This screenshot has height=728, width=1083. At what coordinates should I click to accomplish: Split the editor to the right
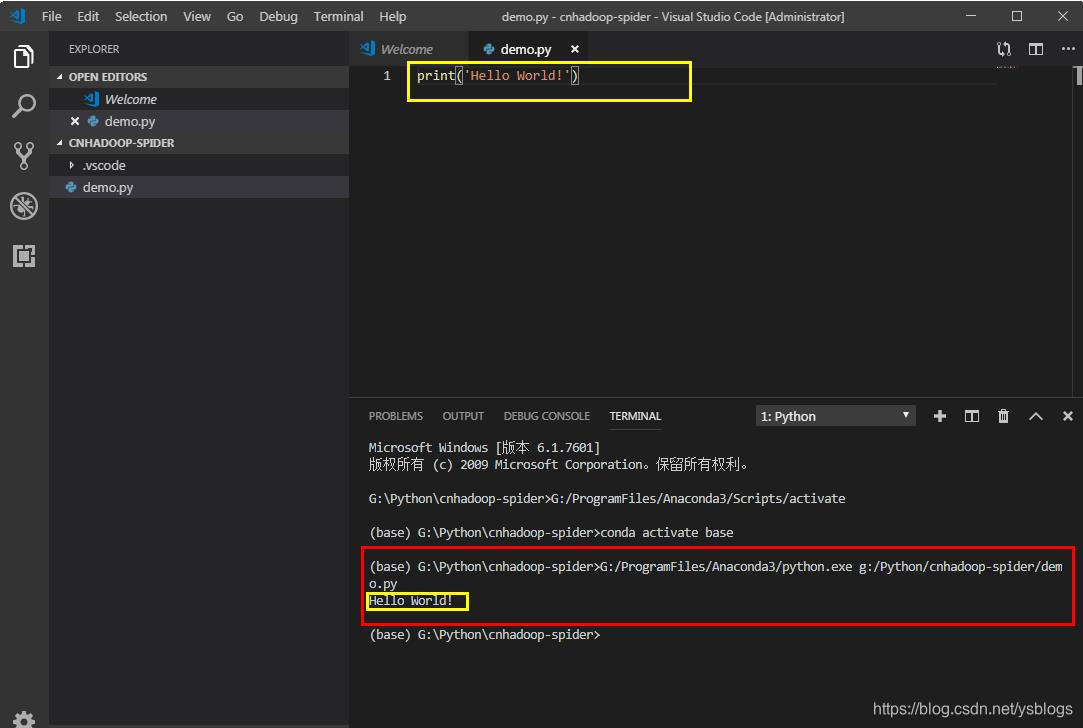1035,49
